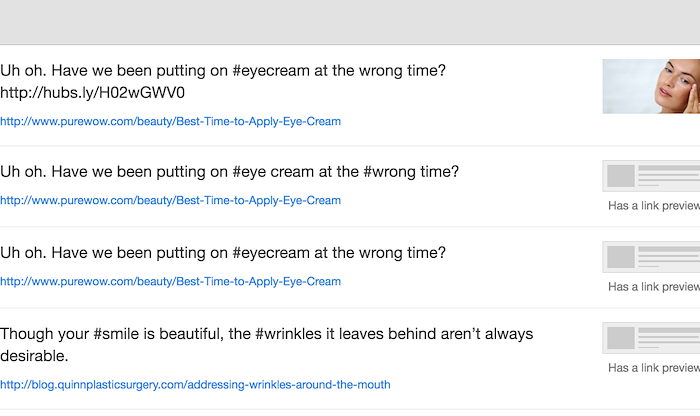Screen dimensions: 700x416
Task: Open the quinnplasticsurgery.com wrinkles blog link
Action: 195,384
